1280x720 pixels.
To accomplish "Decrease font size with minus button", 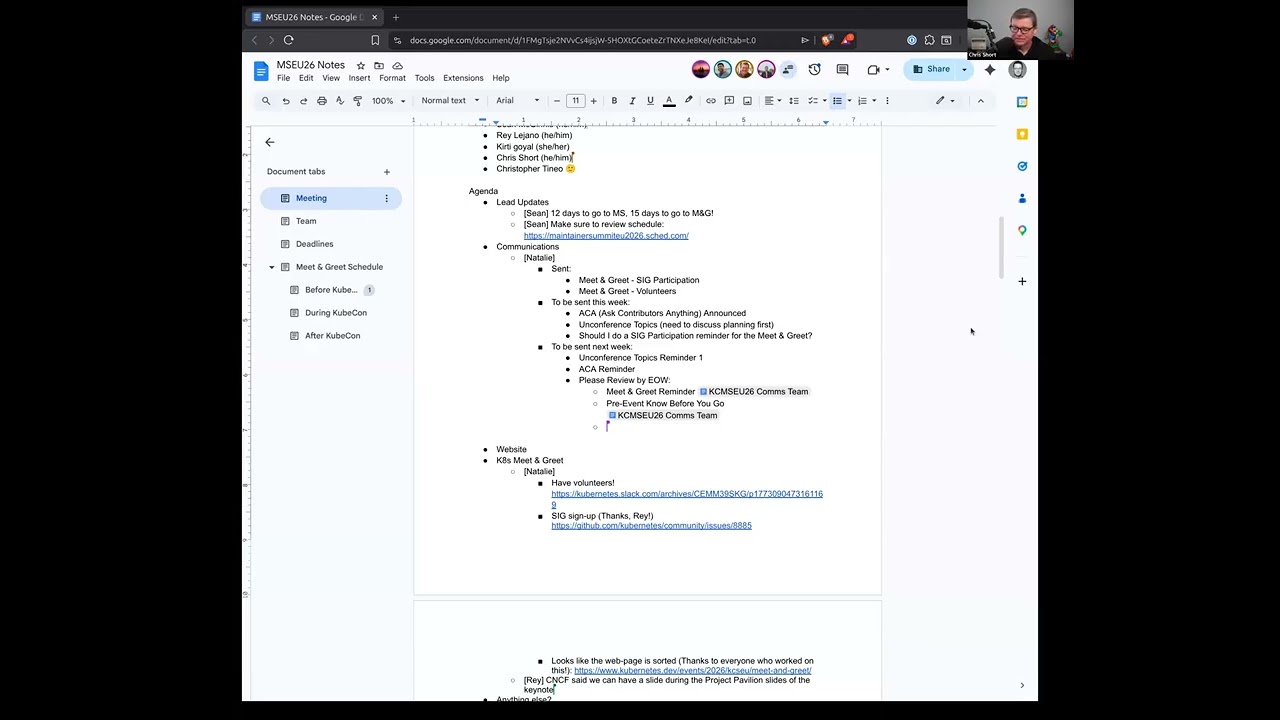I will pyautogui.click(x=557, y=101).
